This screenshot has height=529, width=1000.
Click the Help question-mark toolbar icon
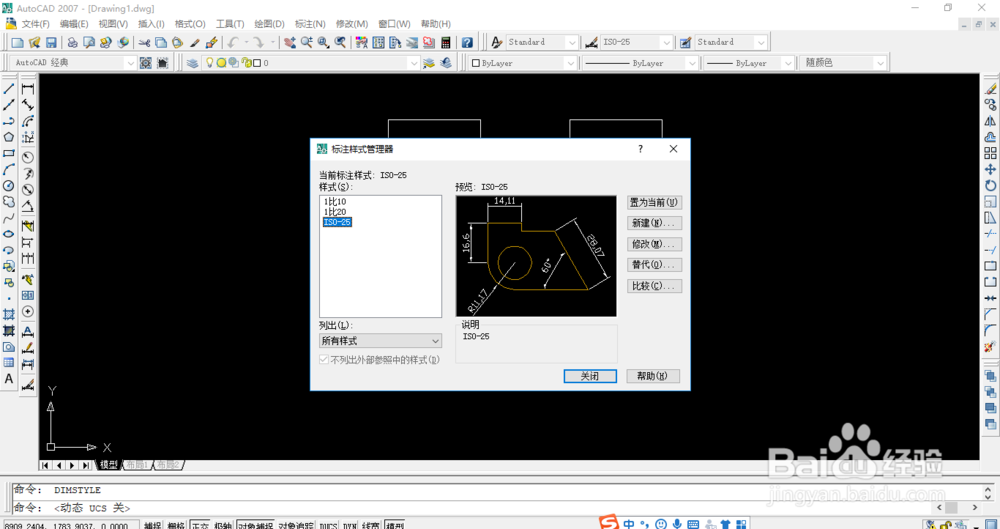point(467,43)
